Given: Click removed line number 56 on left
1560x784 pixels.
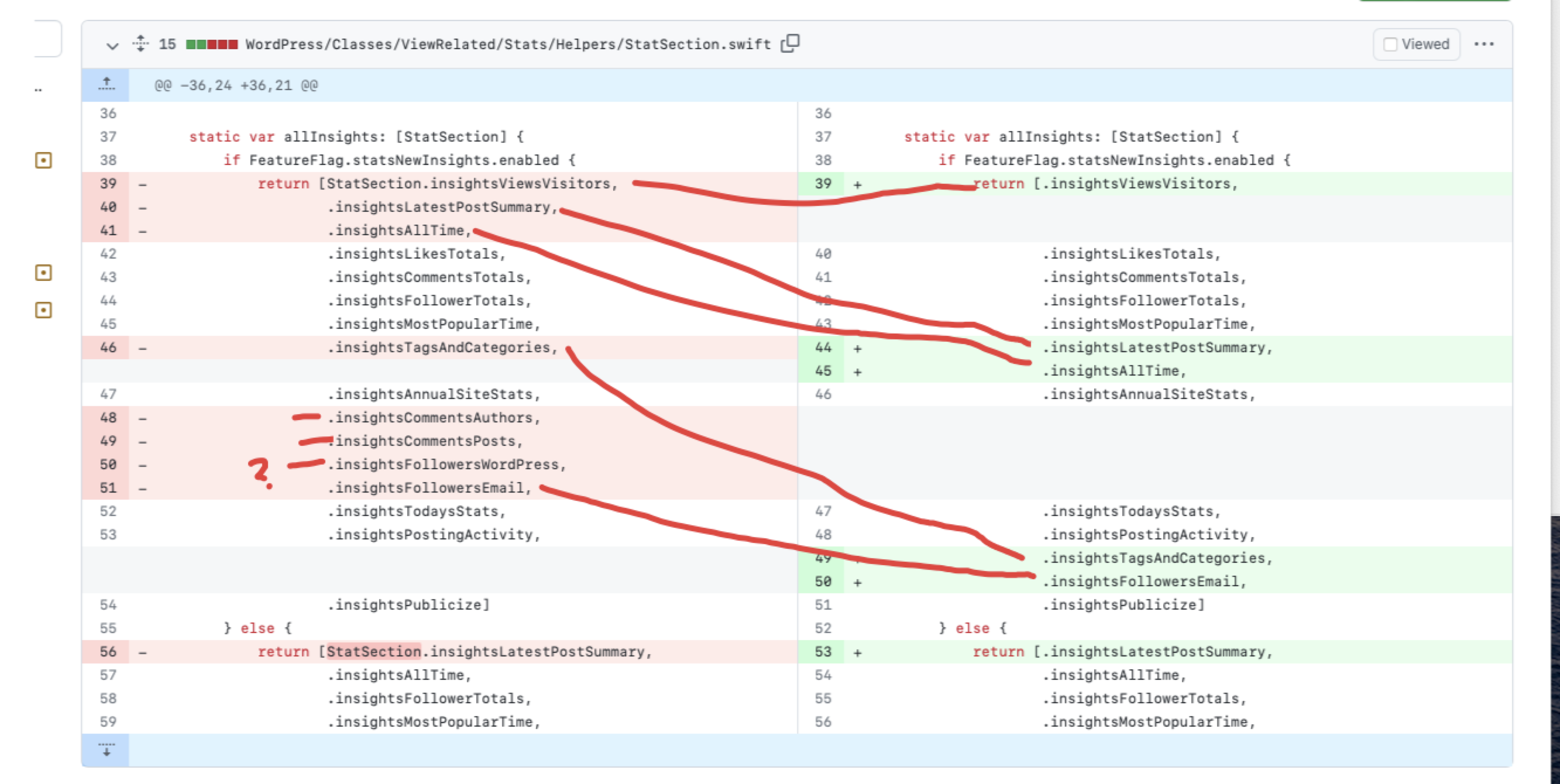Looking at the screenshot, I should tap(108, 652).
